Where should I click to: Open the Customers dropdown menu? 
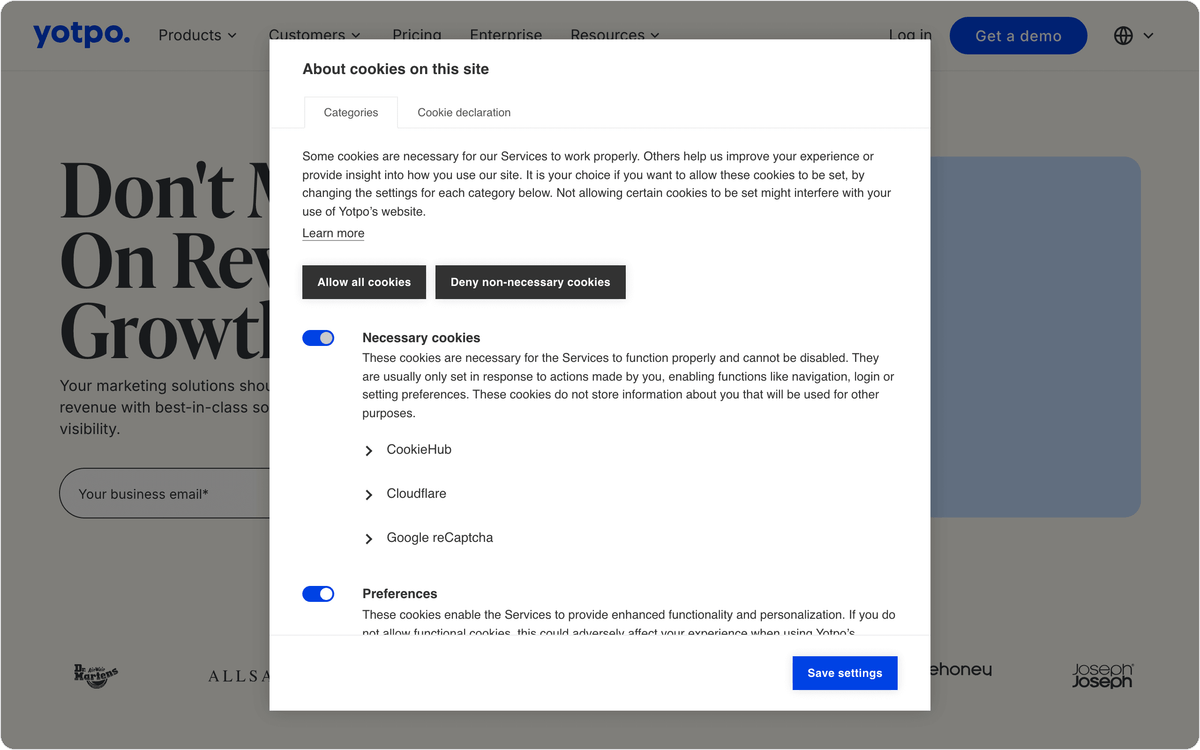tap(314, 35)
